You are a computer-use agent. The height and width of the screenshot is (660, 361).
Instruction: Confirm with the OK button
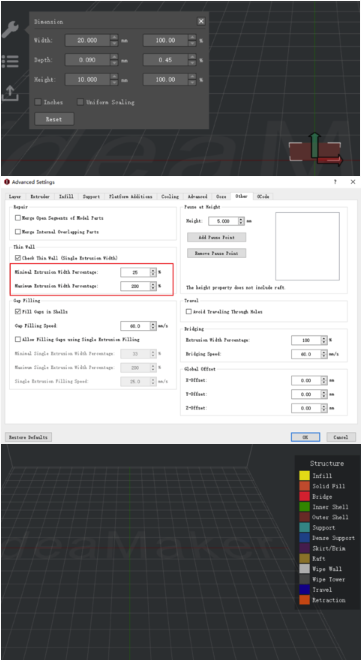305,437
